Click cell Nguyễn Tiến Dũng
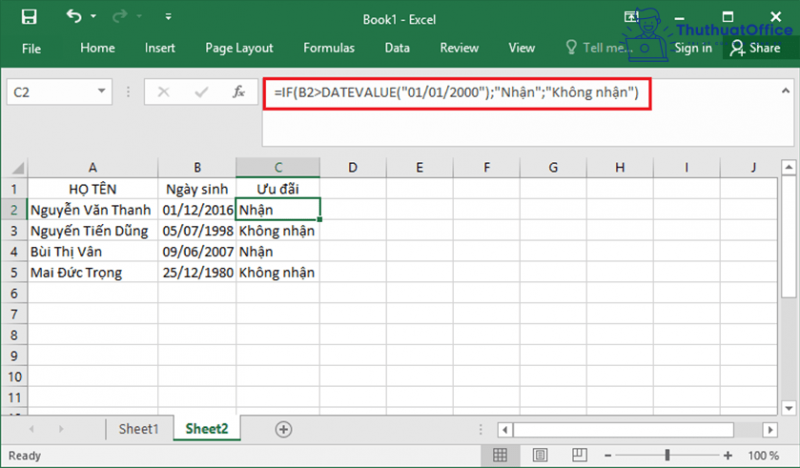800x468 pixels. click(93, 231)
